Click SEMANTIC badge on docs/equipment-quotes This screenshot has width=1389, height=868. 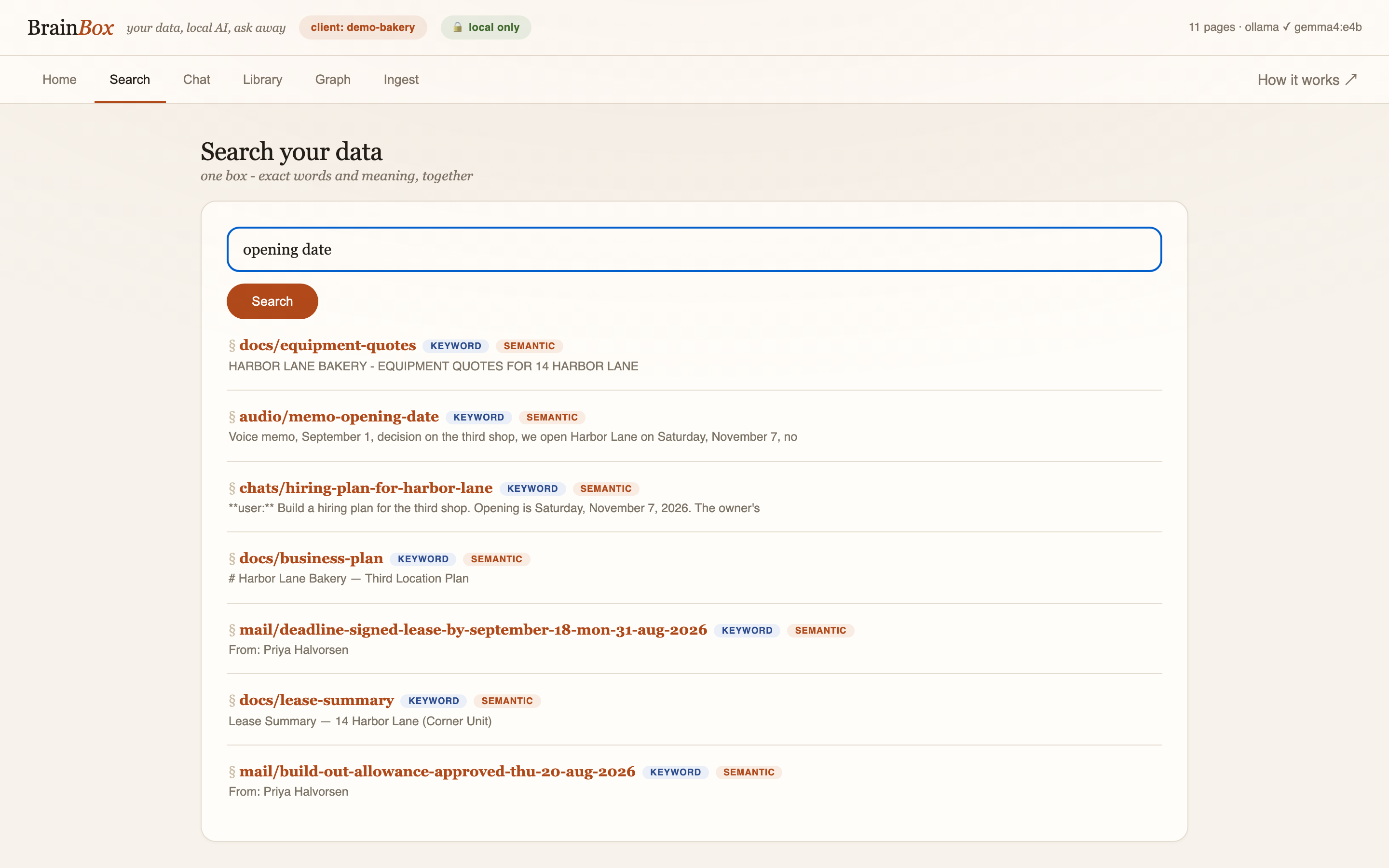click(529, 346)
